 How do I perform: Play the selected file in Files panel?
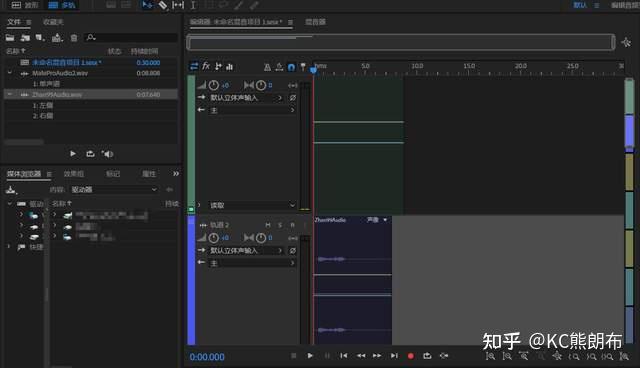73,154
